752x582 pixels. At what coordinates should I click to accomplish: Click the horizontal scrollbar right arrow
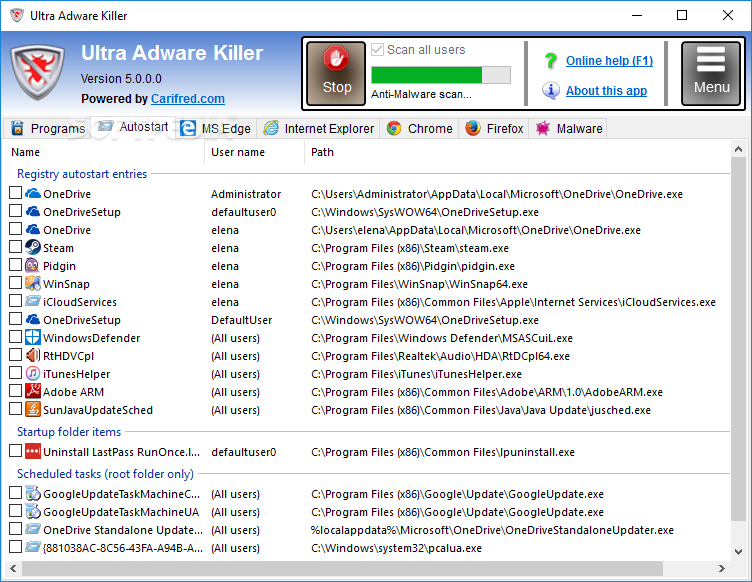721,569
